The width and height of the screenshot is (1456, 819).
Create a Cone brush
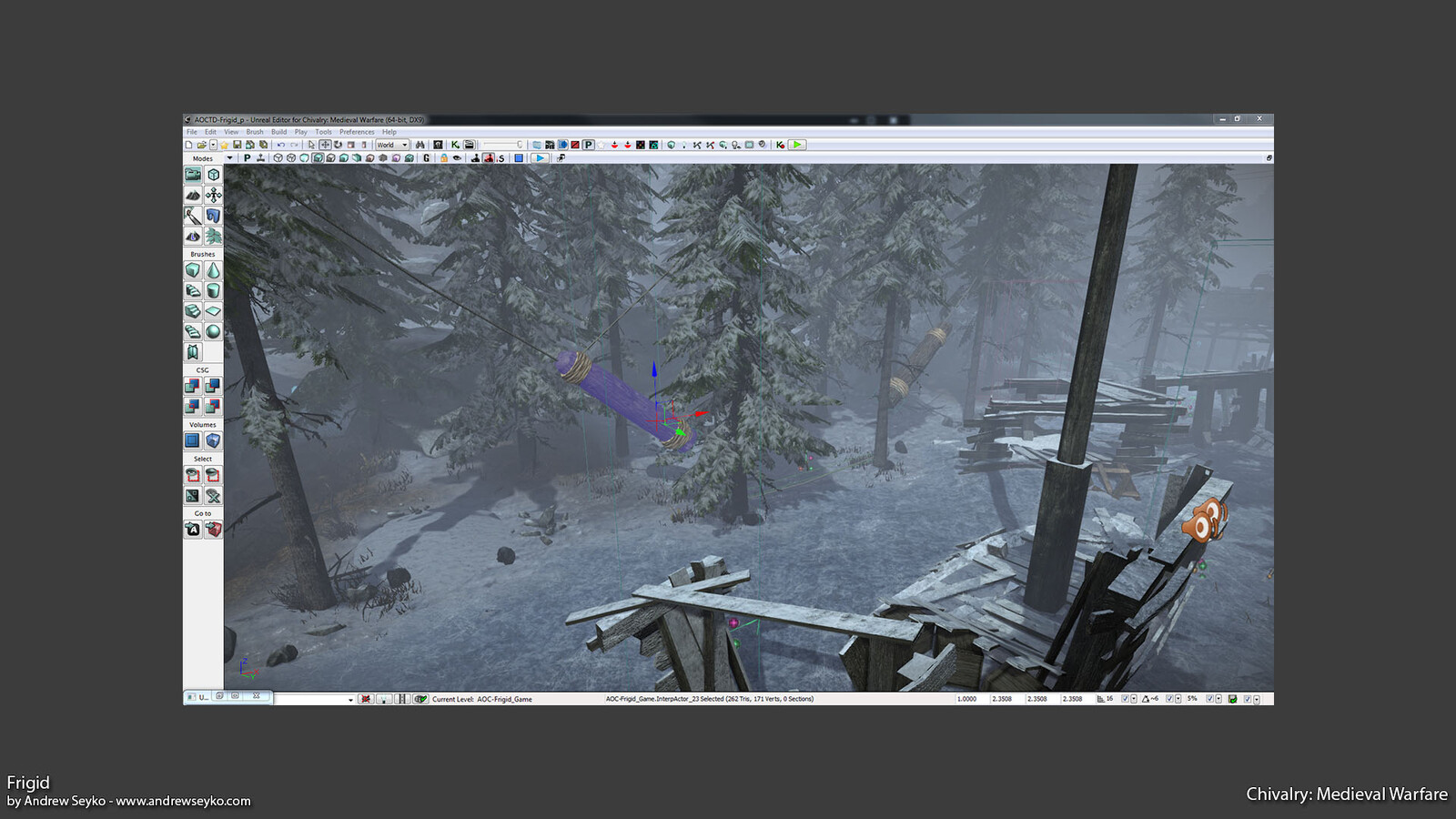click(213, 270)
